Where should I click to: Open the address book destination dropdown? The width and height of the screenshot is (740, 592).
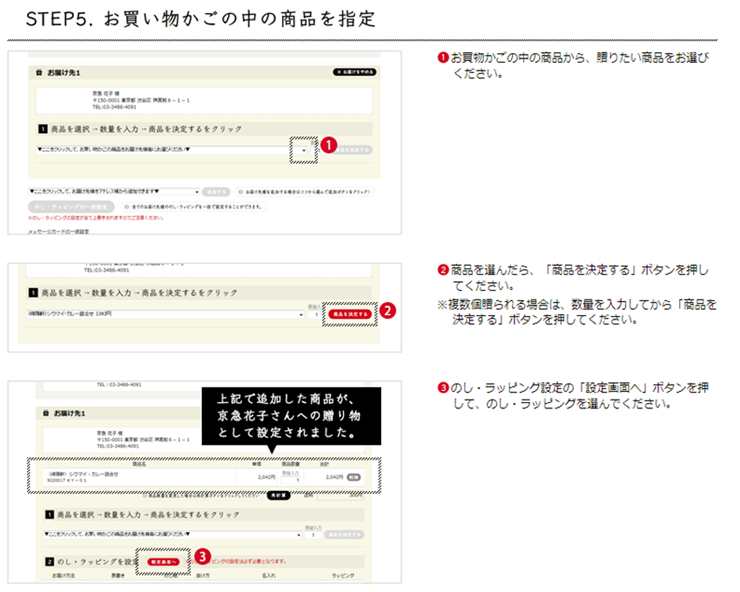197,190
